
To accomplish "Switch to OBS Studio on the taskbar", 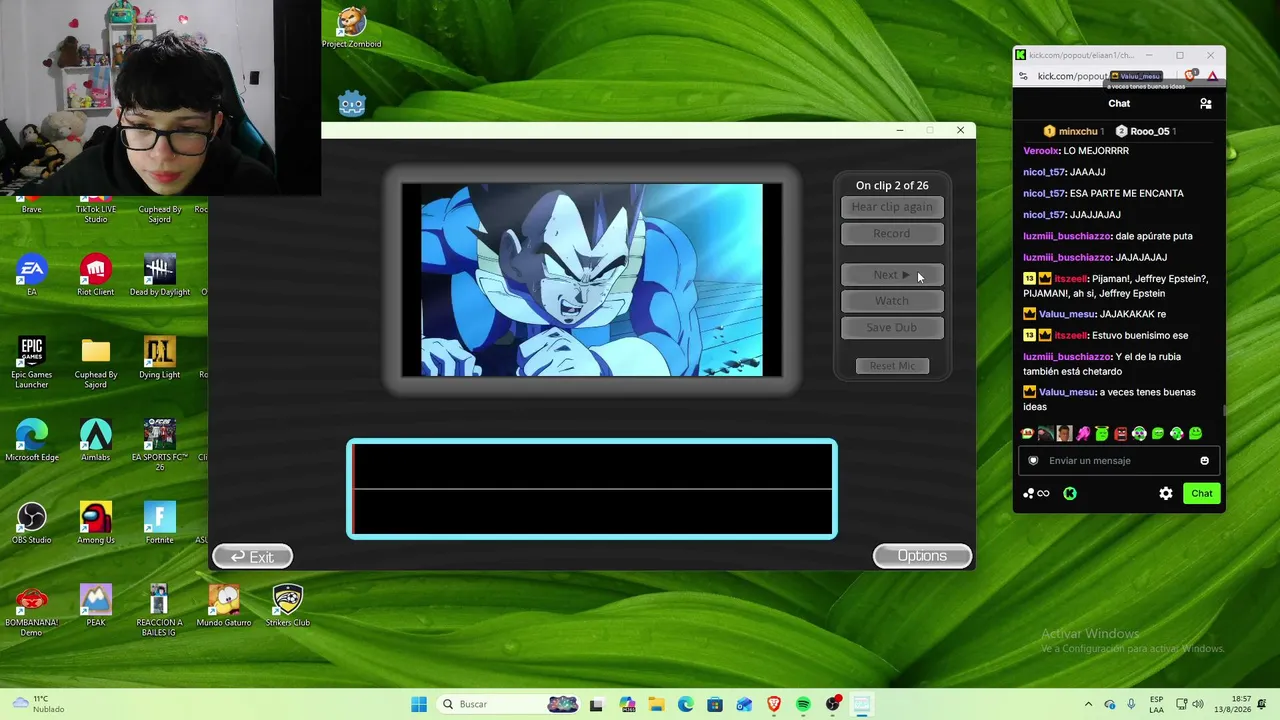I will pyautogui.click(x=833, y=704).
